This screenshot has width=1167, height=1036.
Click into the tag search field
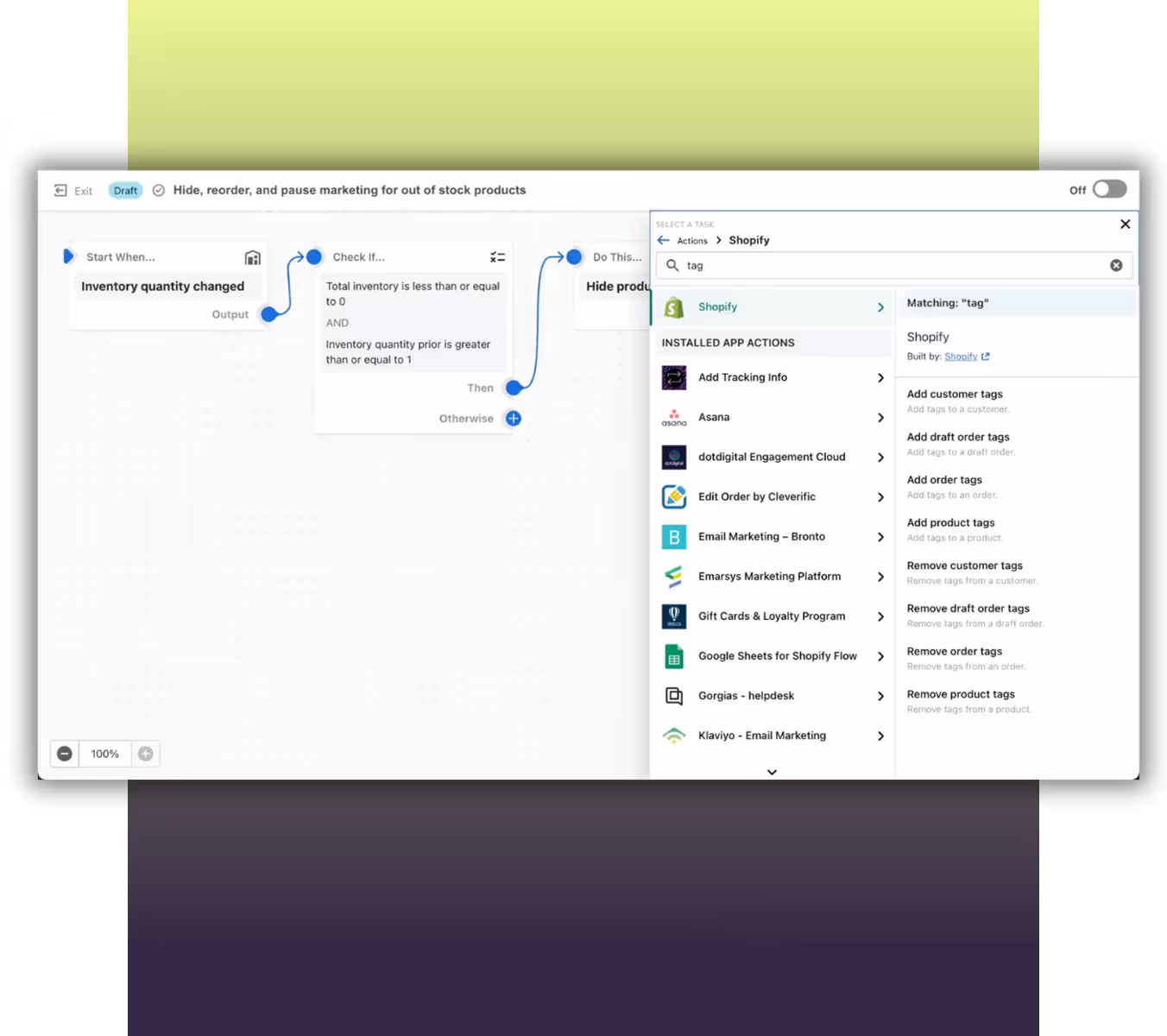tap(894, 266)
